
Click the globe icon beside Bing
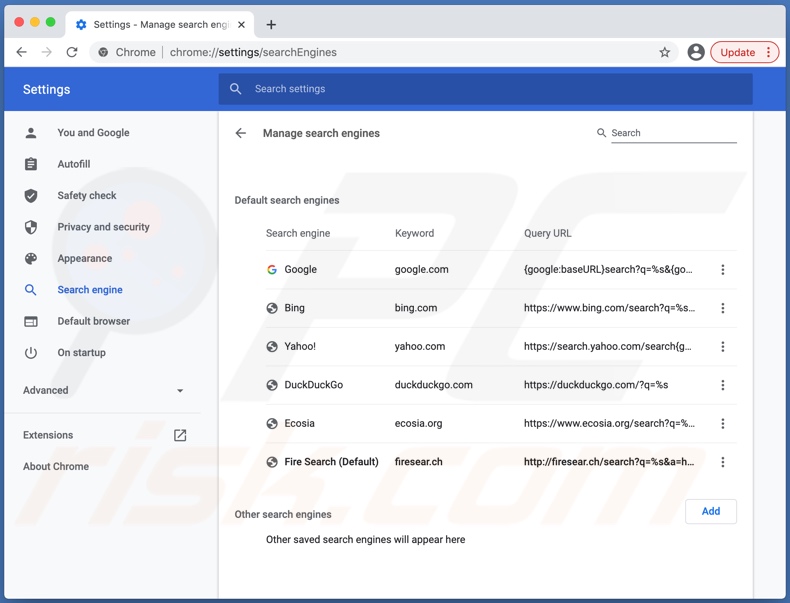272,308
